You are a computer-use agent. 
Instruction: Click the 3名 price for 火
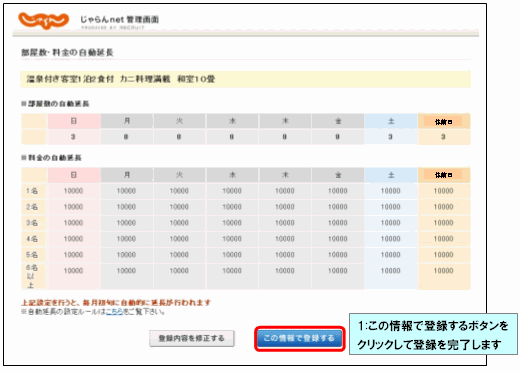pos(179,223)
